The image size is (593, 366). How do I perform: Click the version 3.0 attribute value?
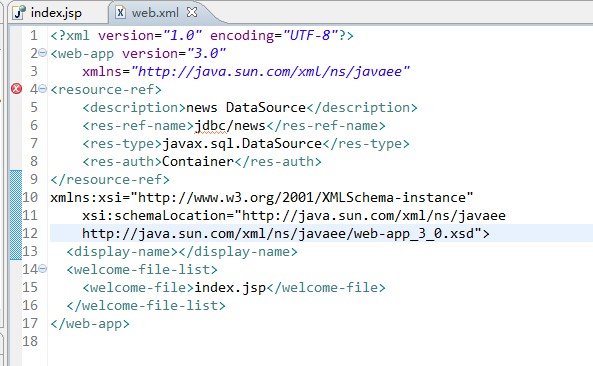coord(206,53)
